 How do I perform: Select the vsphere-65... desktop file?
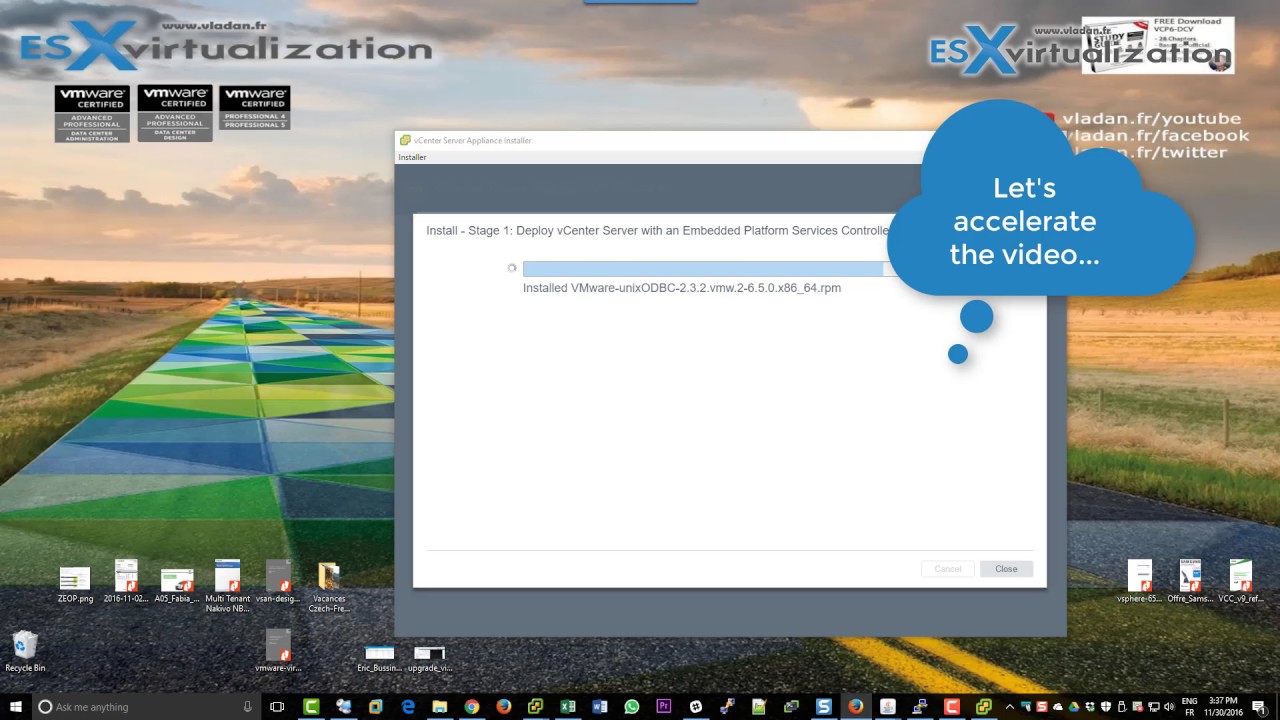[x=1140, y=582]
